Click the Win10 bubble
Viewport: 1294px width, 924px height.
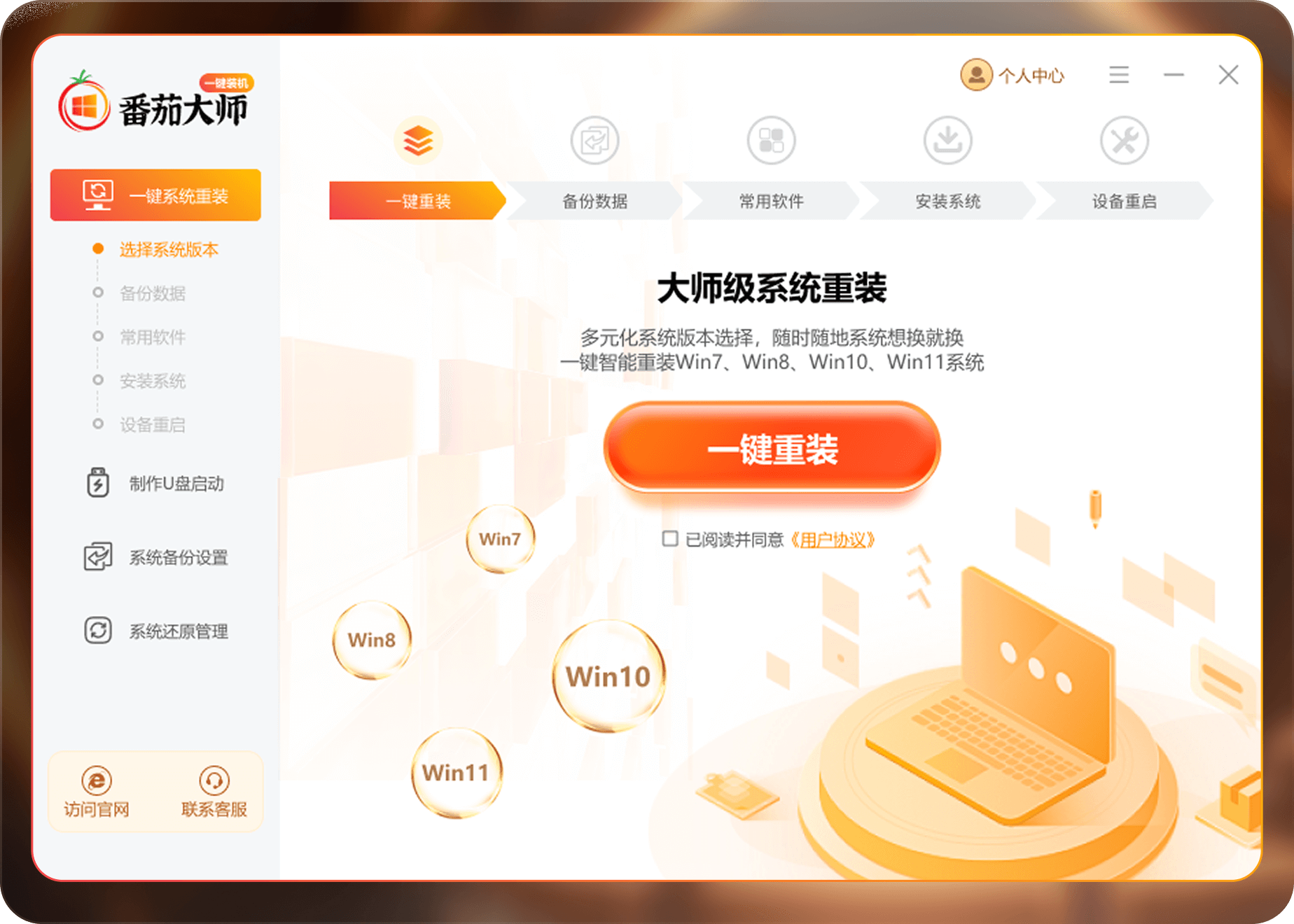[608, 676]
